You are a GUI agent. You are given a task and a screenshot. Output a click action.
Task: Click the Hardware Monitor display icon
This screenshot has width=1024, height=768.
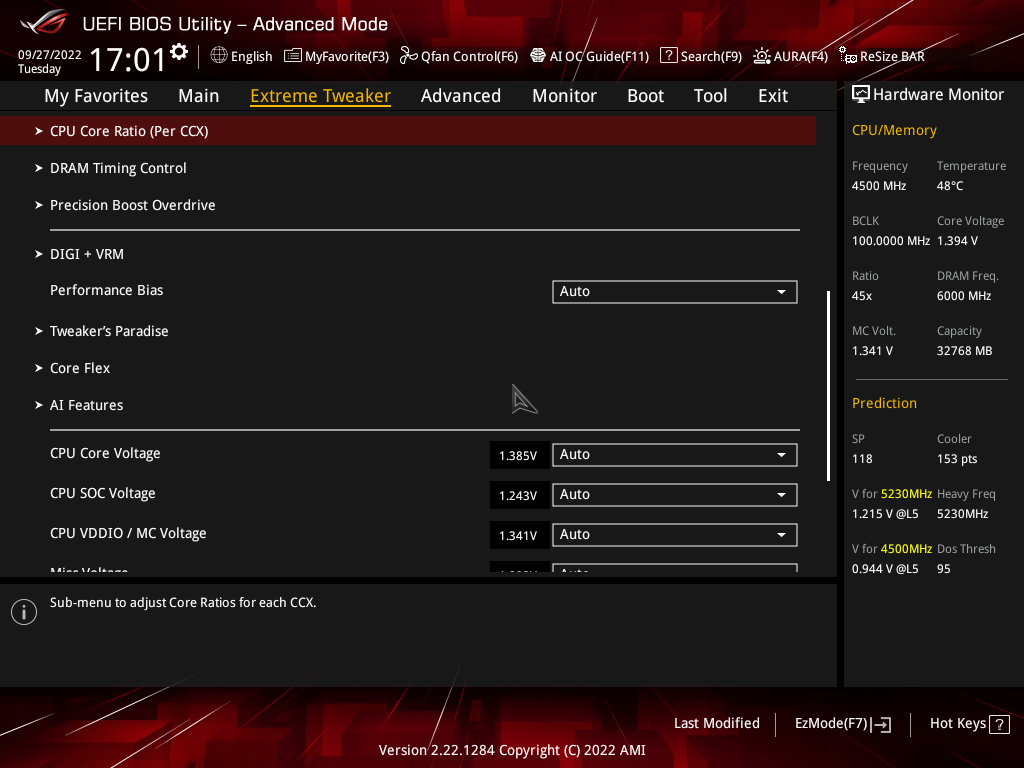point(861,95)
